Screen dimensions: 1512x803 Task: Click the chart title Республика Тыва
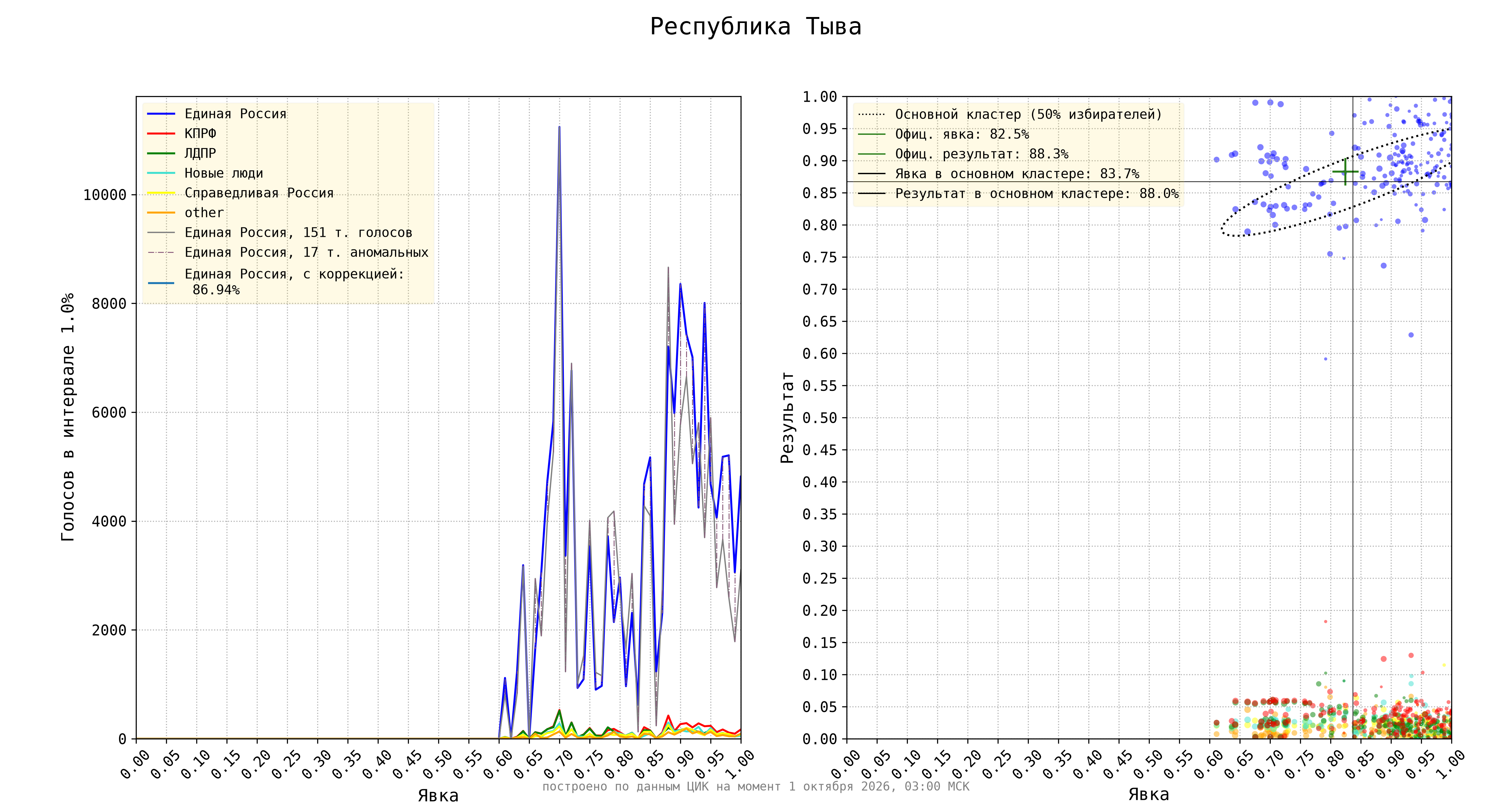[755, 27]
